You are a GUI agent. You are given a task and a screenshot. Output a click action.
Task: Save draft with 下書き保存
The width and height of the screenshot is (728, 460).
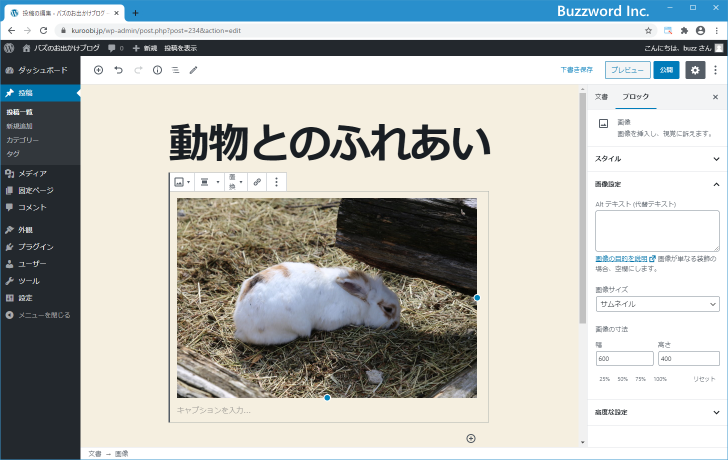[576, 70]
